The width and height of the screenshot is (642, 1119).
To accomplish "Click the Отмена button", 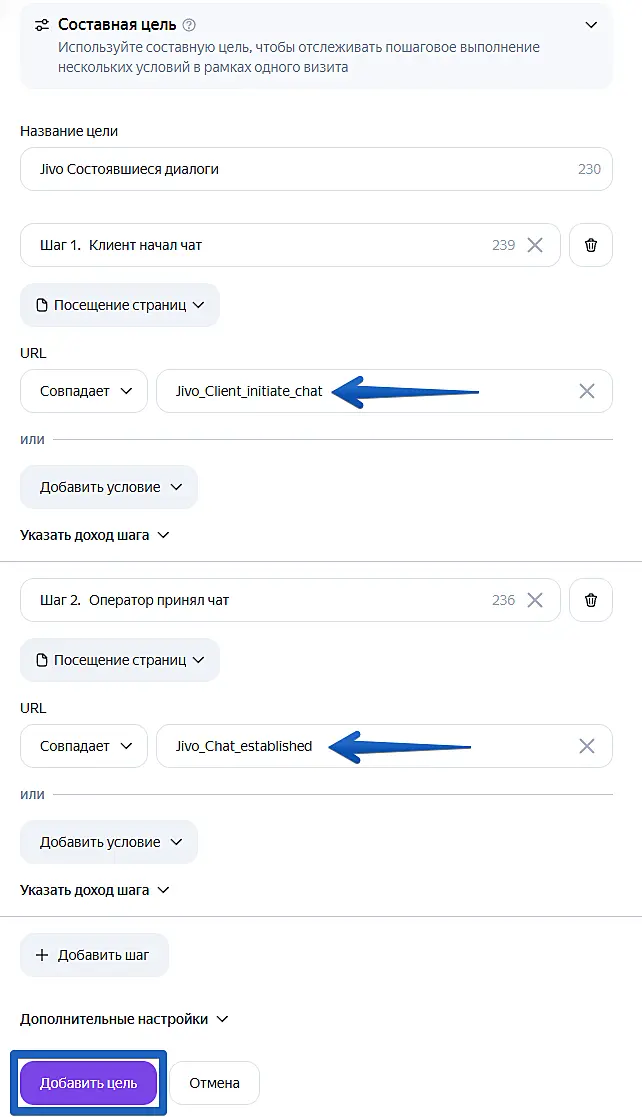I will point(214,1083).
